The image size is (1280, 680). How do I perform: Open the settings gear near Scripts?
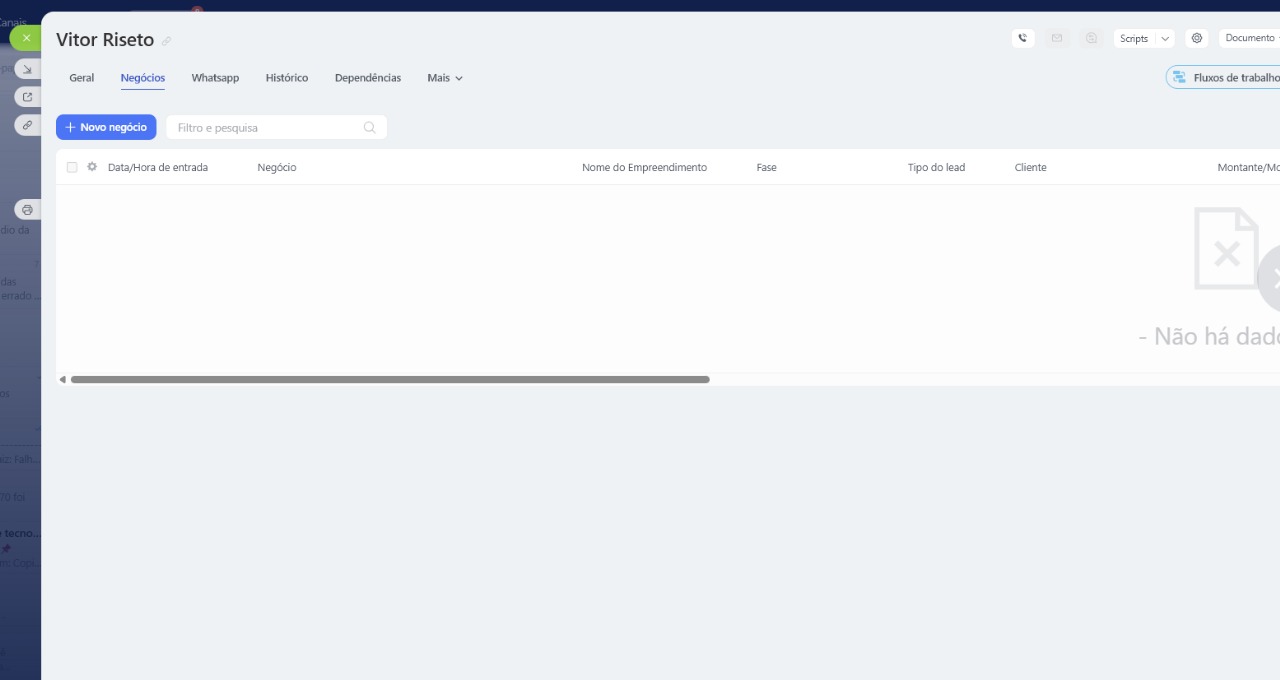(x=1196, y=38)
